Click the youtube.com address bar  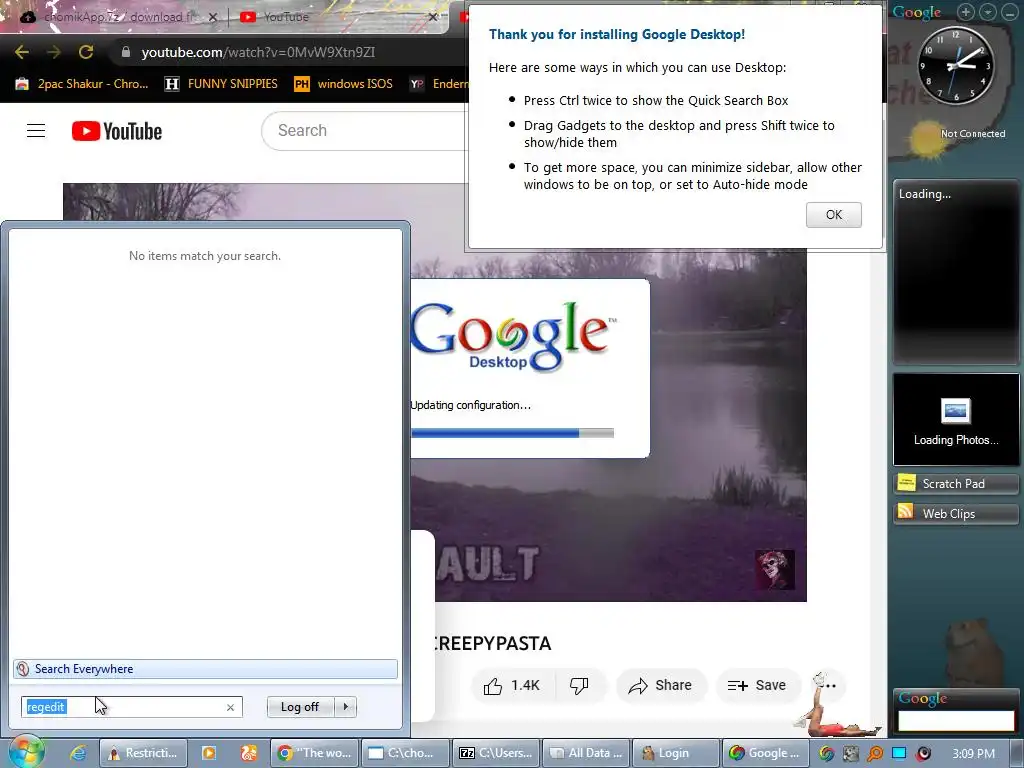pyautogui.click(x=258, y=52)
